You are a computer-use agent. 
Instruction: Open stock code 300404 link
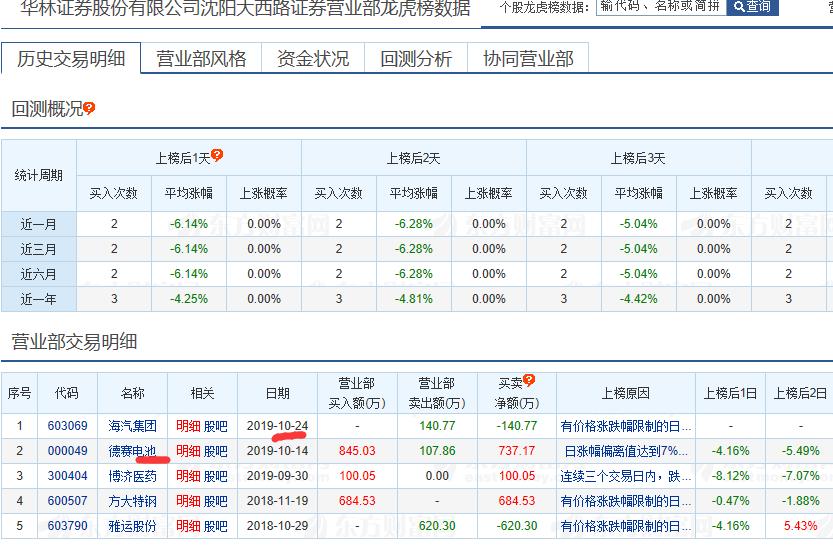pyautogui.click(x=67, y=476)
